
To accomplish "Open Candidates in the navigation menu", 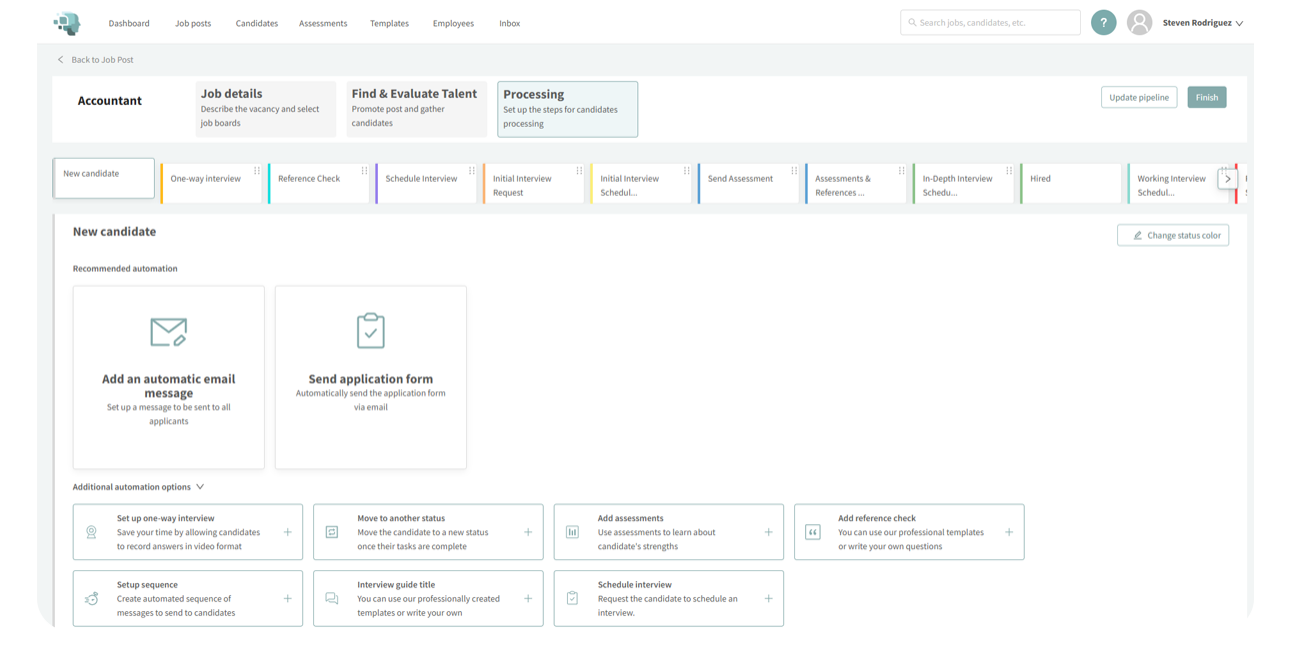I will (256, 22).
